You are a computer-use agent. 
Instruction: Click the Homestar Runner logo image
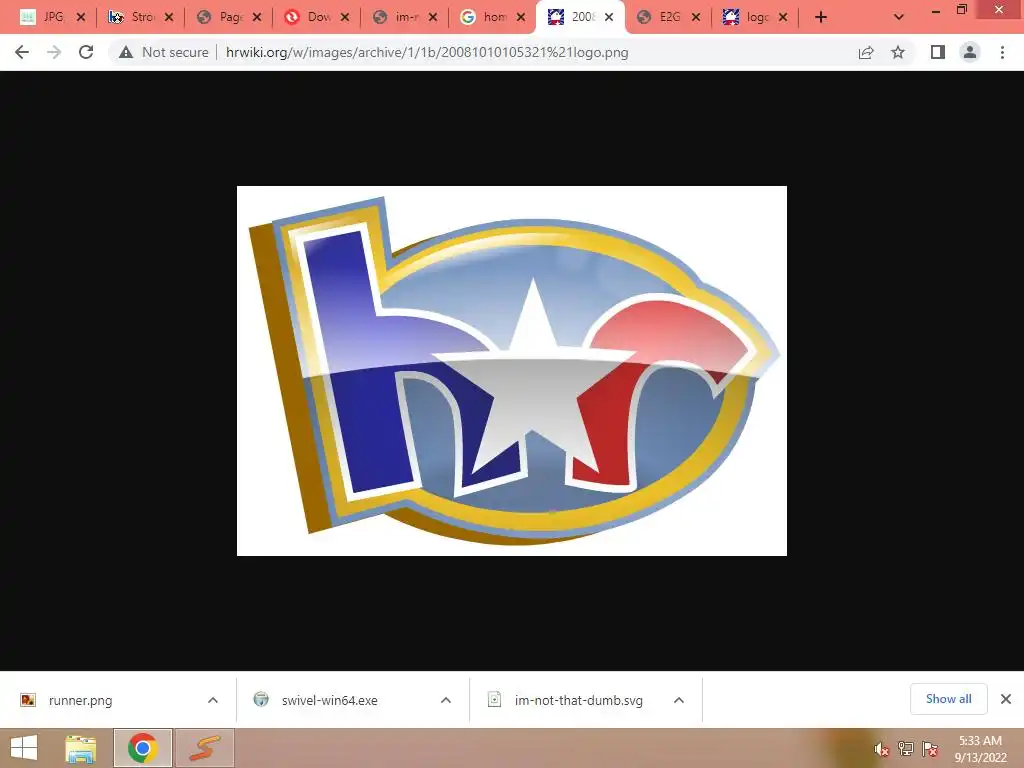tap(511, 370)
